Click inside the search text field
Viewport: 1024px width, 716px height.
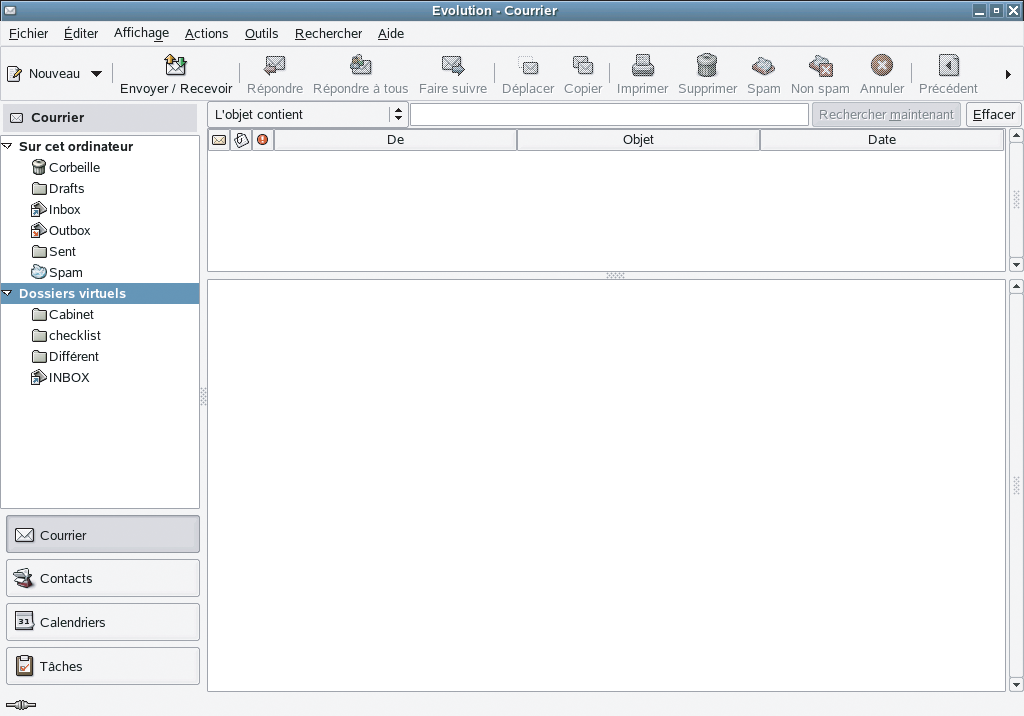608,114
